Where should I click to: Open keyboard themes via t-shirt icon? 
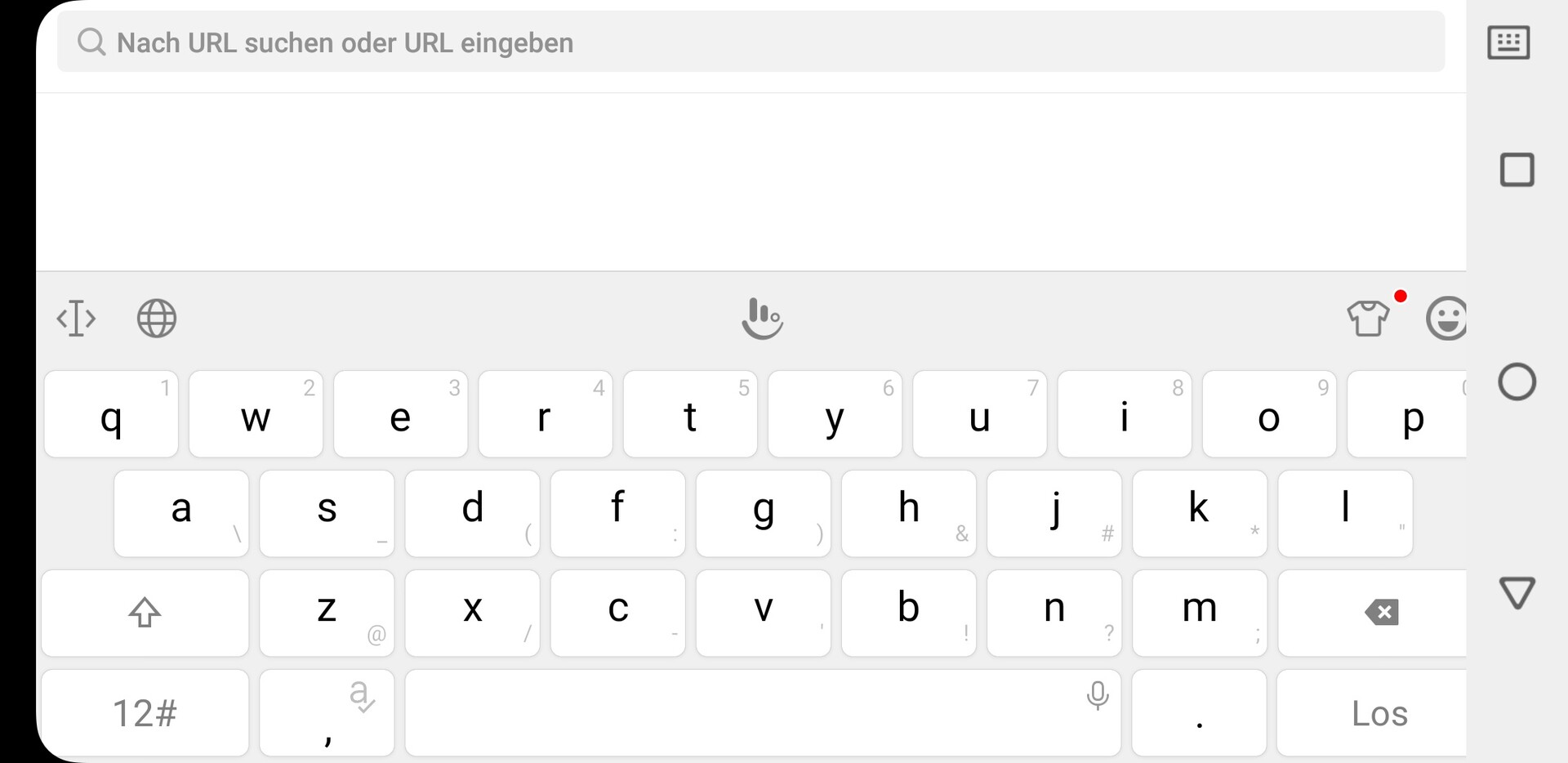(x=1369, y=318)
